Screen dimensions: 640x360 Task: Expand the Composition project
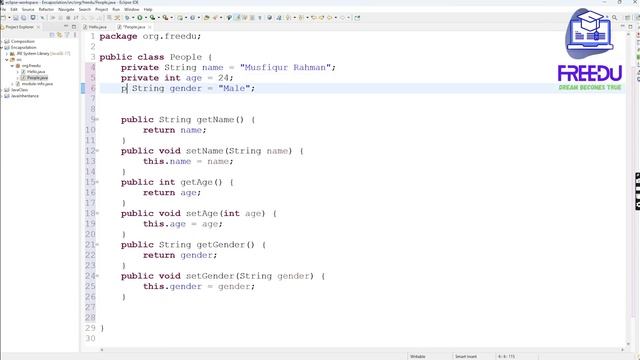pyautogui.click(x=2, y=42)
